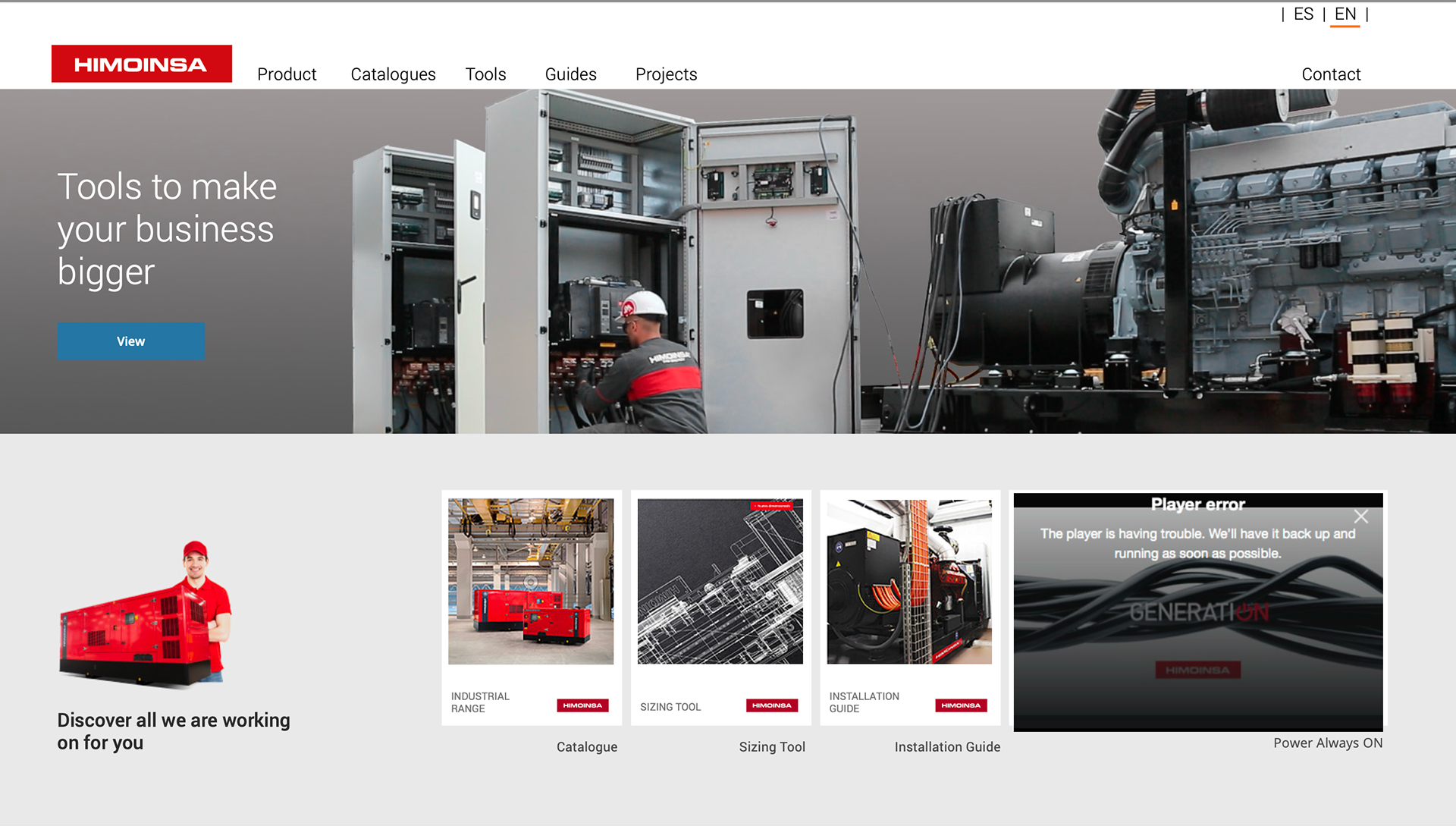
Task: Select the EN language option
Action: tap(1345, 14)
